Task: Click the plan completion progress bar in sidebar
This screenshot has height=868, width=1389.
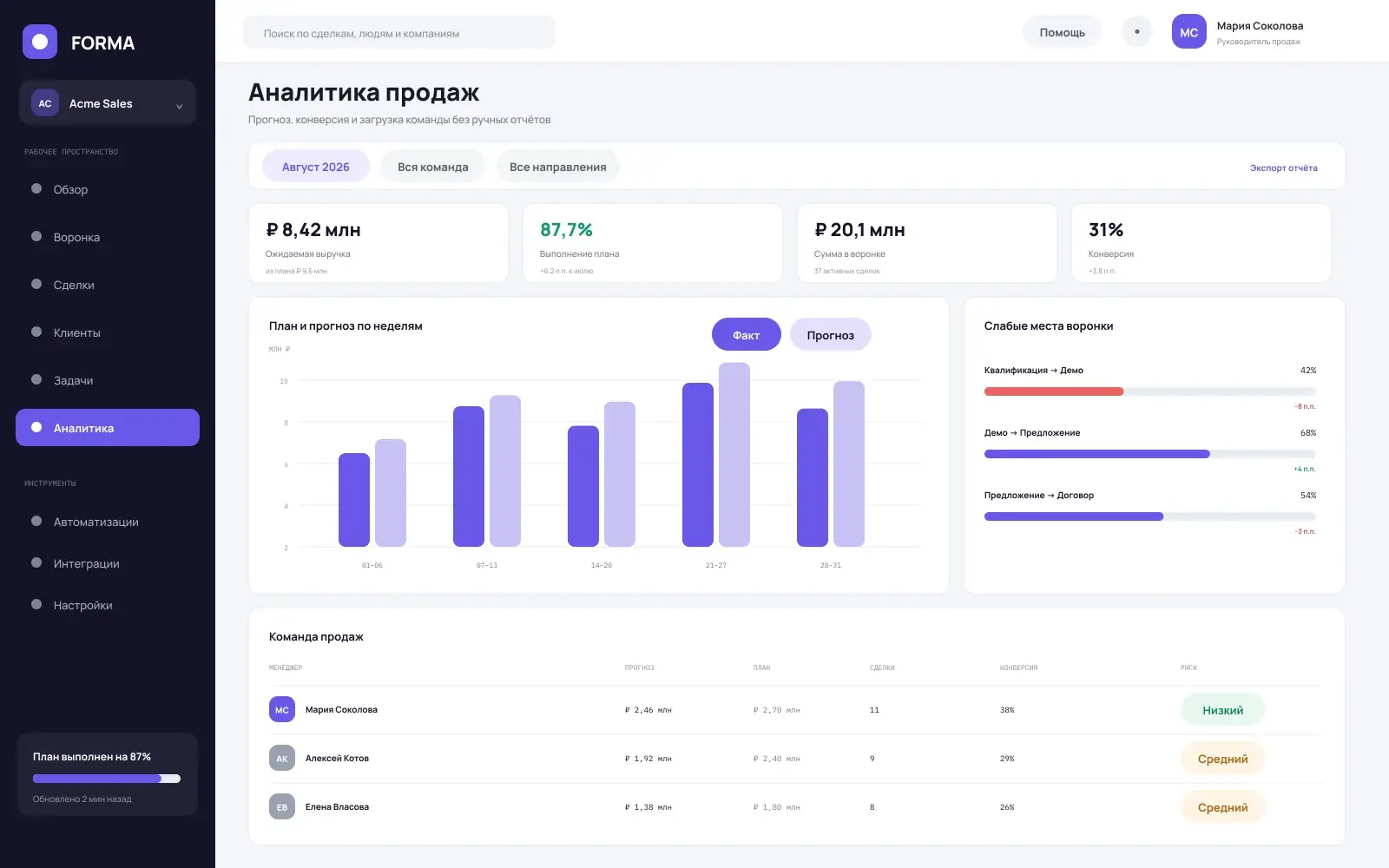Action: 107,779
